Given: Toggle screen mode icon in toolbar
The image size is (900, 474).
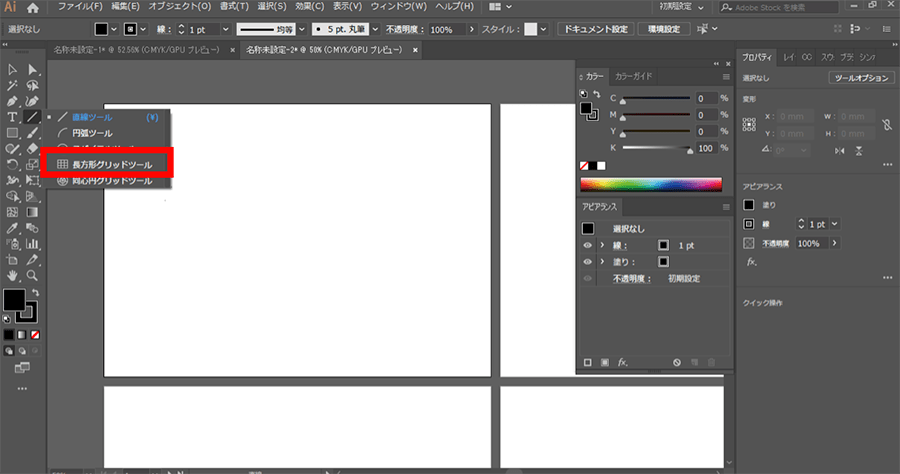Looking at the screenshot, I should pos(22,368).
